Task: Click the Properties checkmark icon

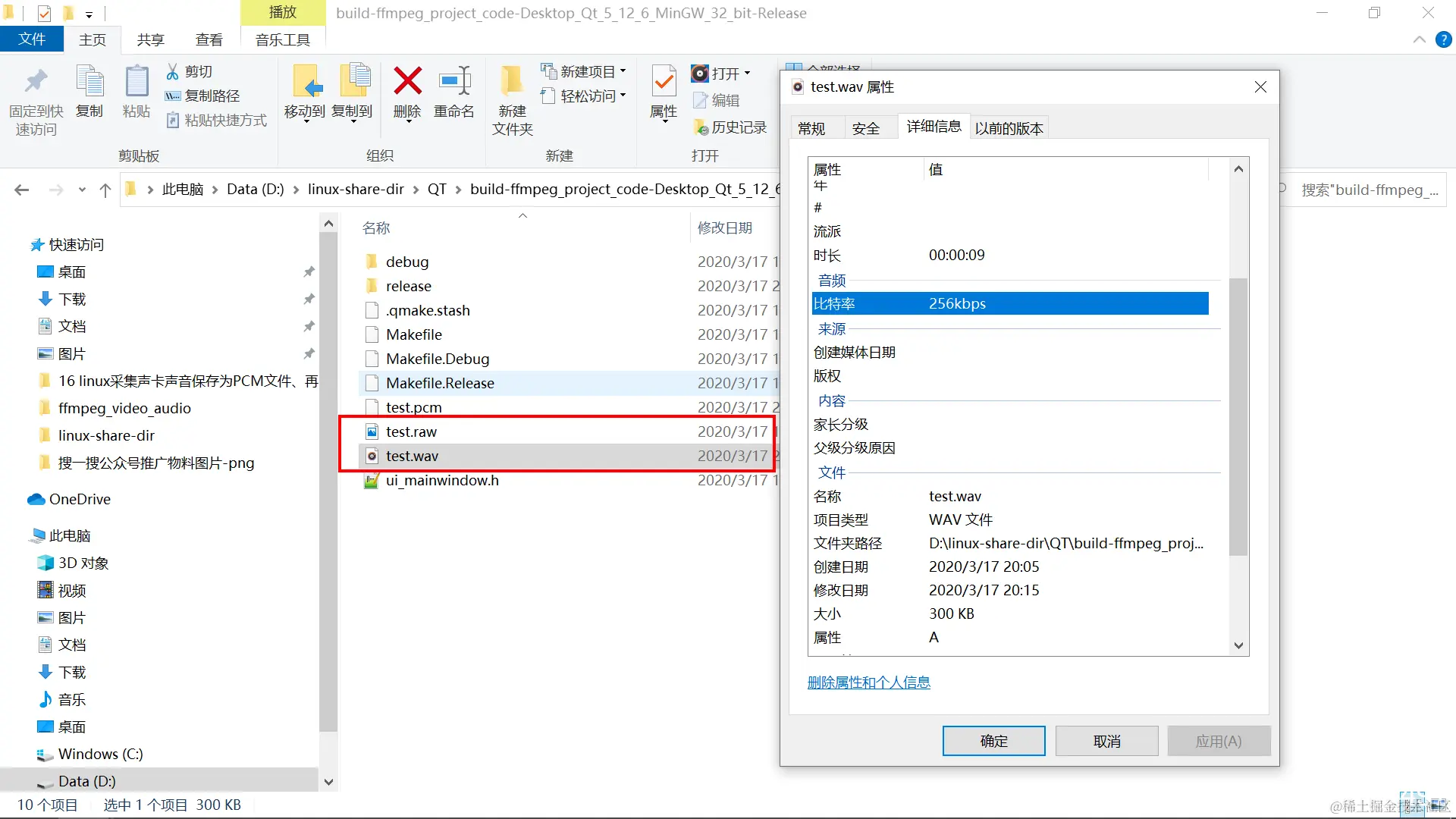Action: click(664, 81)
